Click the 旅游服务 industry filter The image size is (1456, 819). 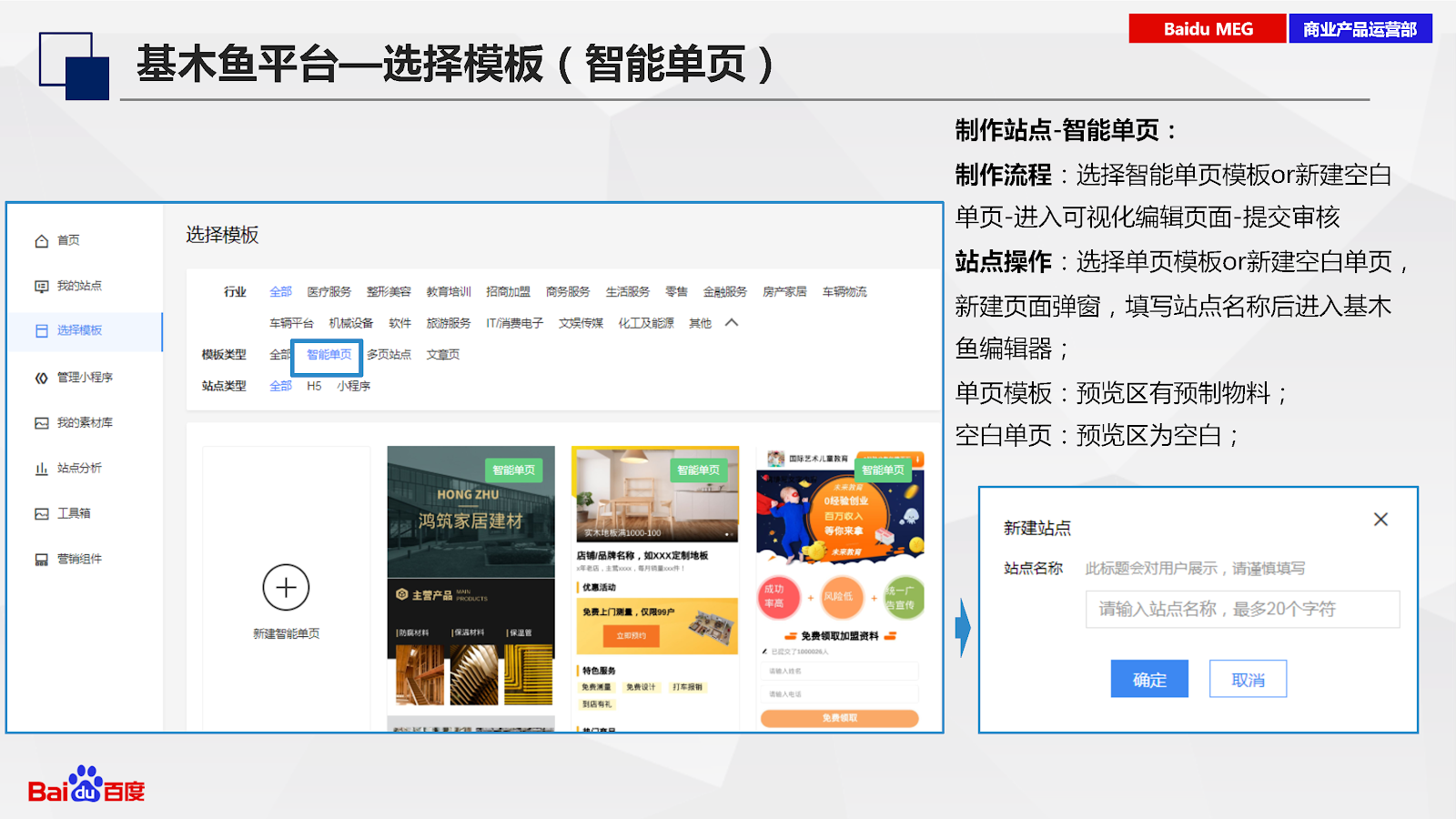(449, 323)
